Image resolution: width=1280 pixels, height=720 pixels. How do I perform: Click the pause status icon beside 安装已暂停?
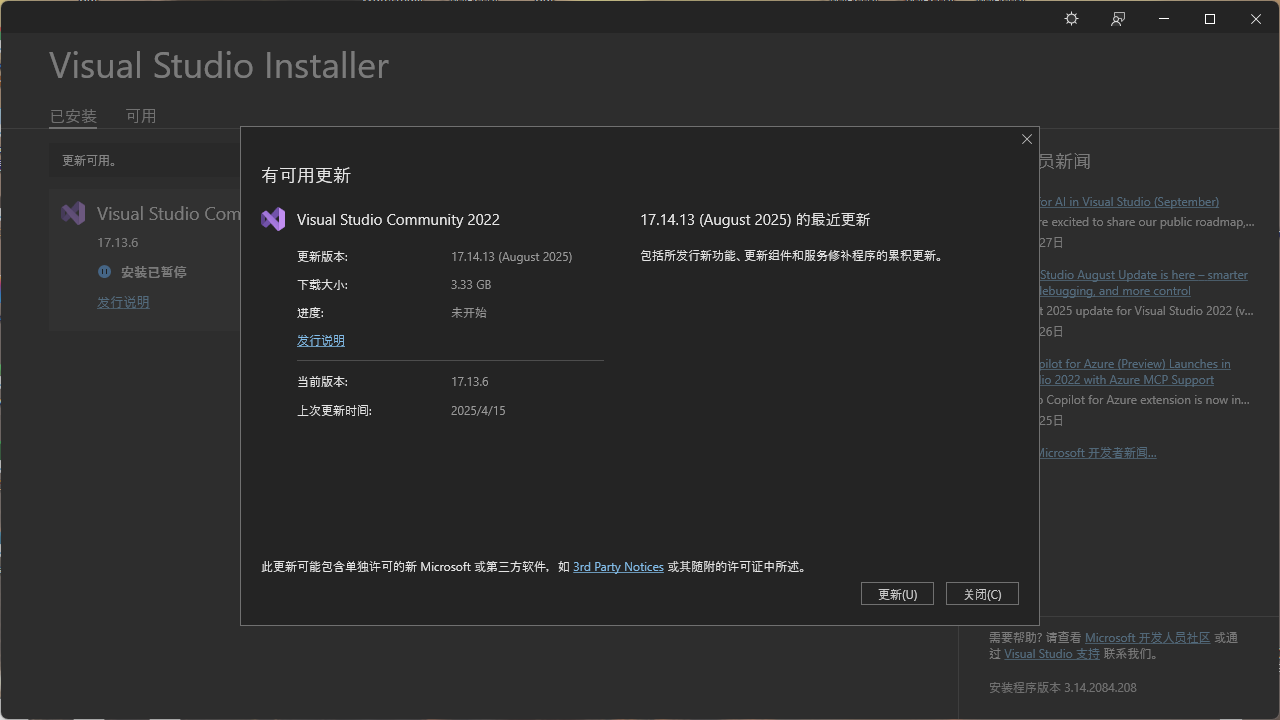[104, 272]
